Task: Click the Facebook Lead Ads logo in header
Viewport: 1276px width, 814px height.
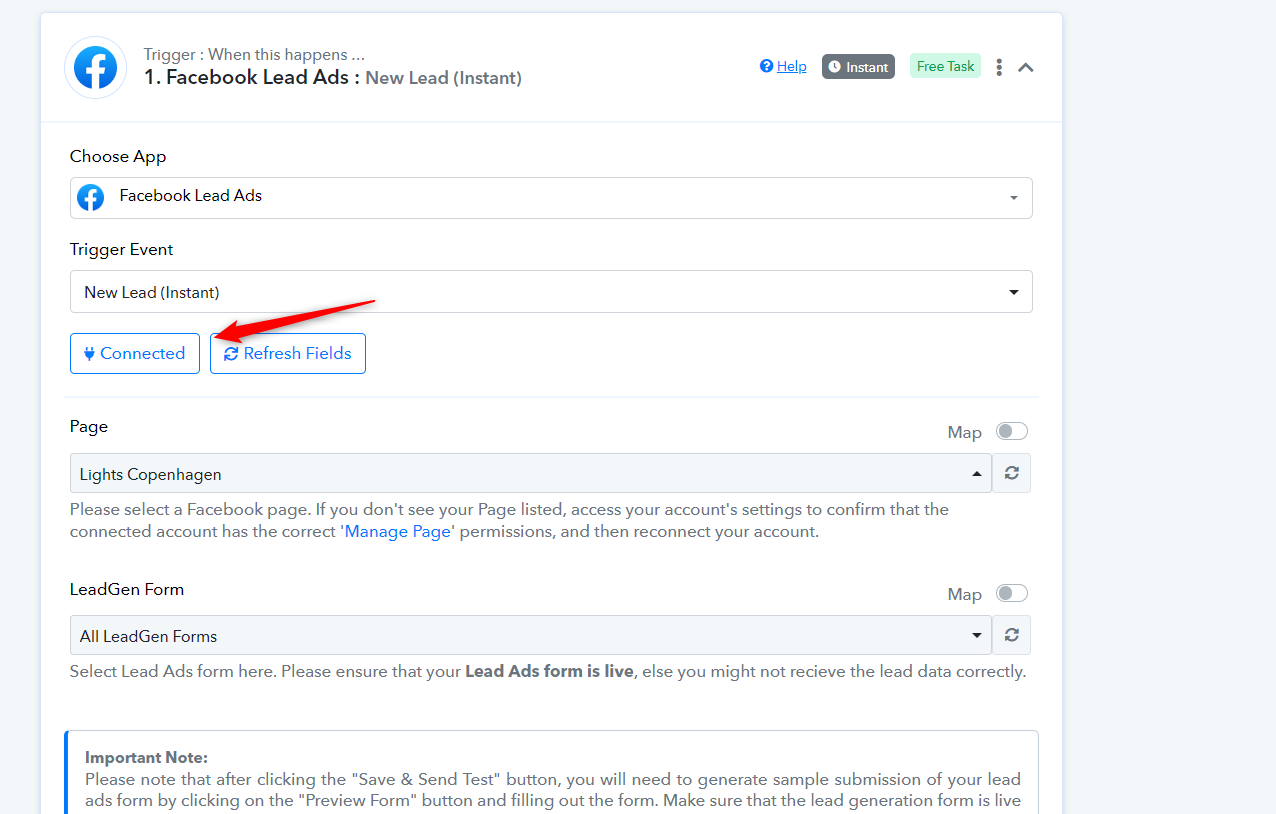Action: [x=95, y=68]
